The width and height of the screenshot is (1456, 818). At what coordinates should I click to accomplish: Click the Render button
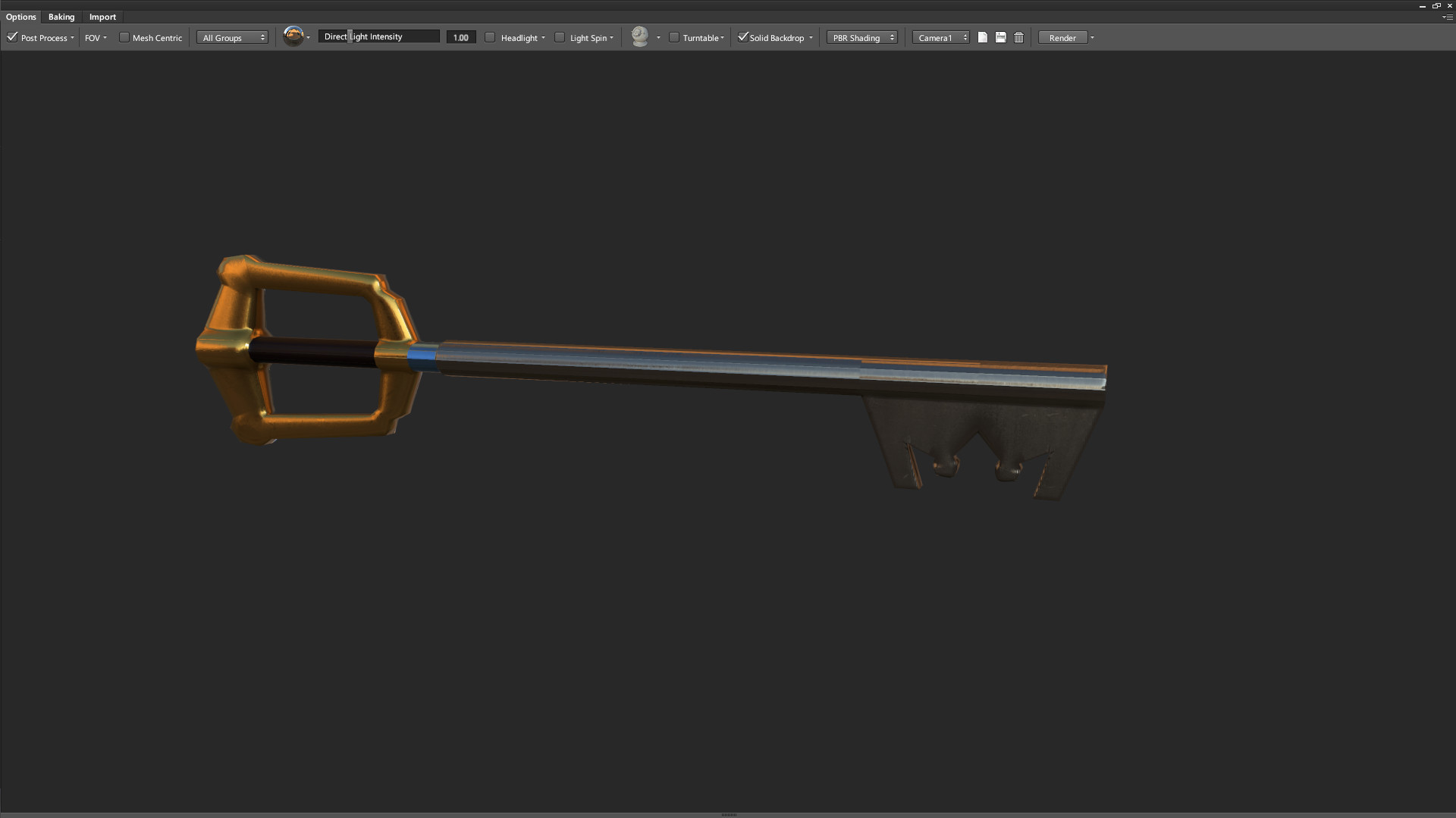(1062, 37)
